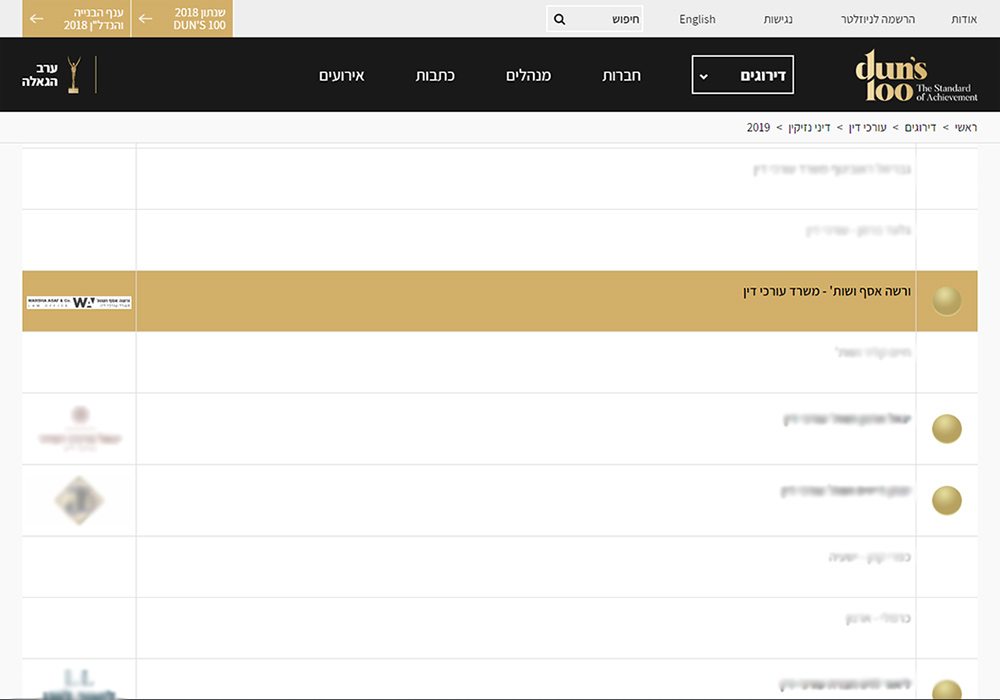Open the כתבות articles menu
The image size is (1000, 700).
[x=435, y=75]
